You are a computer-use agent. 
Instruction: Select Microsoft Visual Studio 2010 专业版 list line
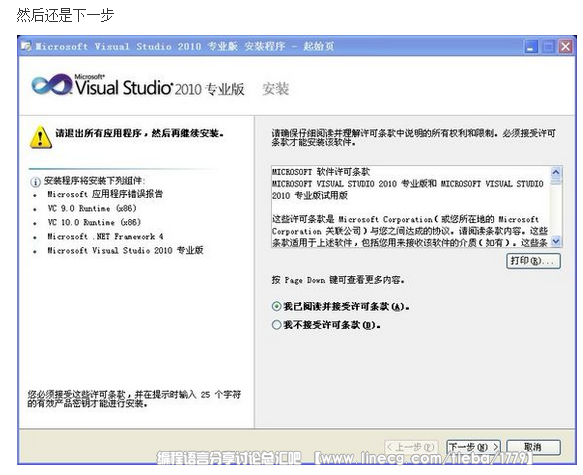coord(125,251)
